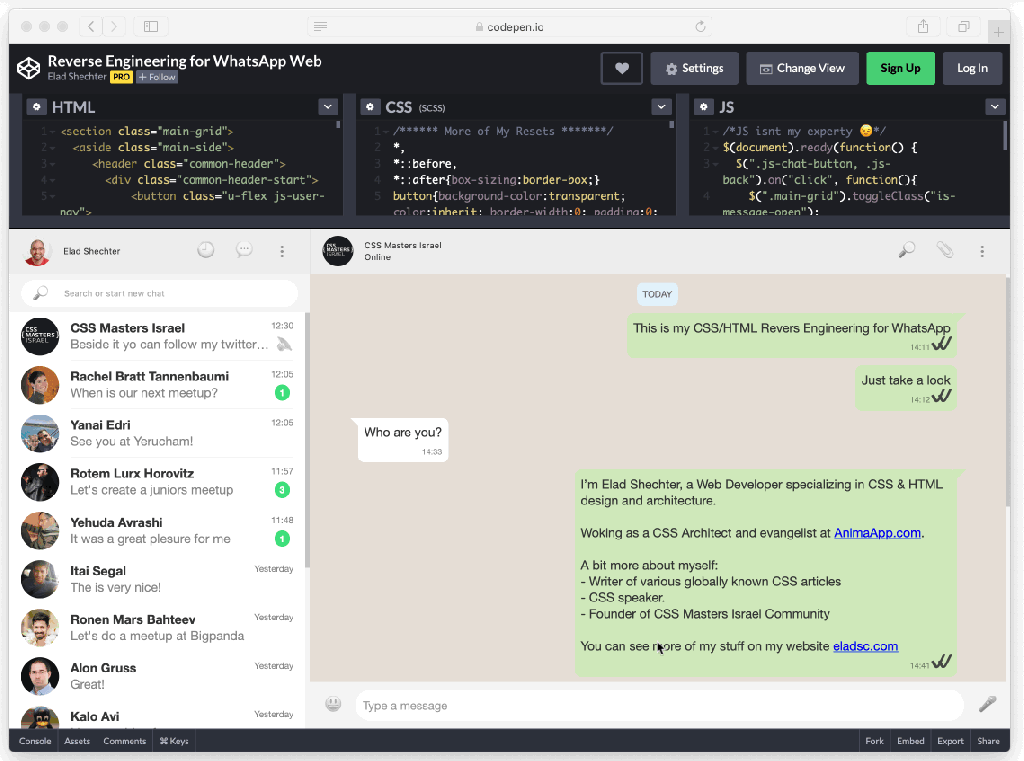The width and height of the screenshot is (1024, 761).
Task: Toggle the Safari sidebar button
Action: pos(151,26)
